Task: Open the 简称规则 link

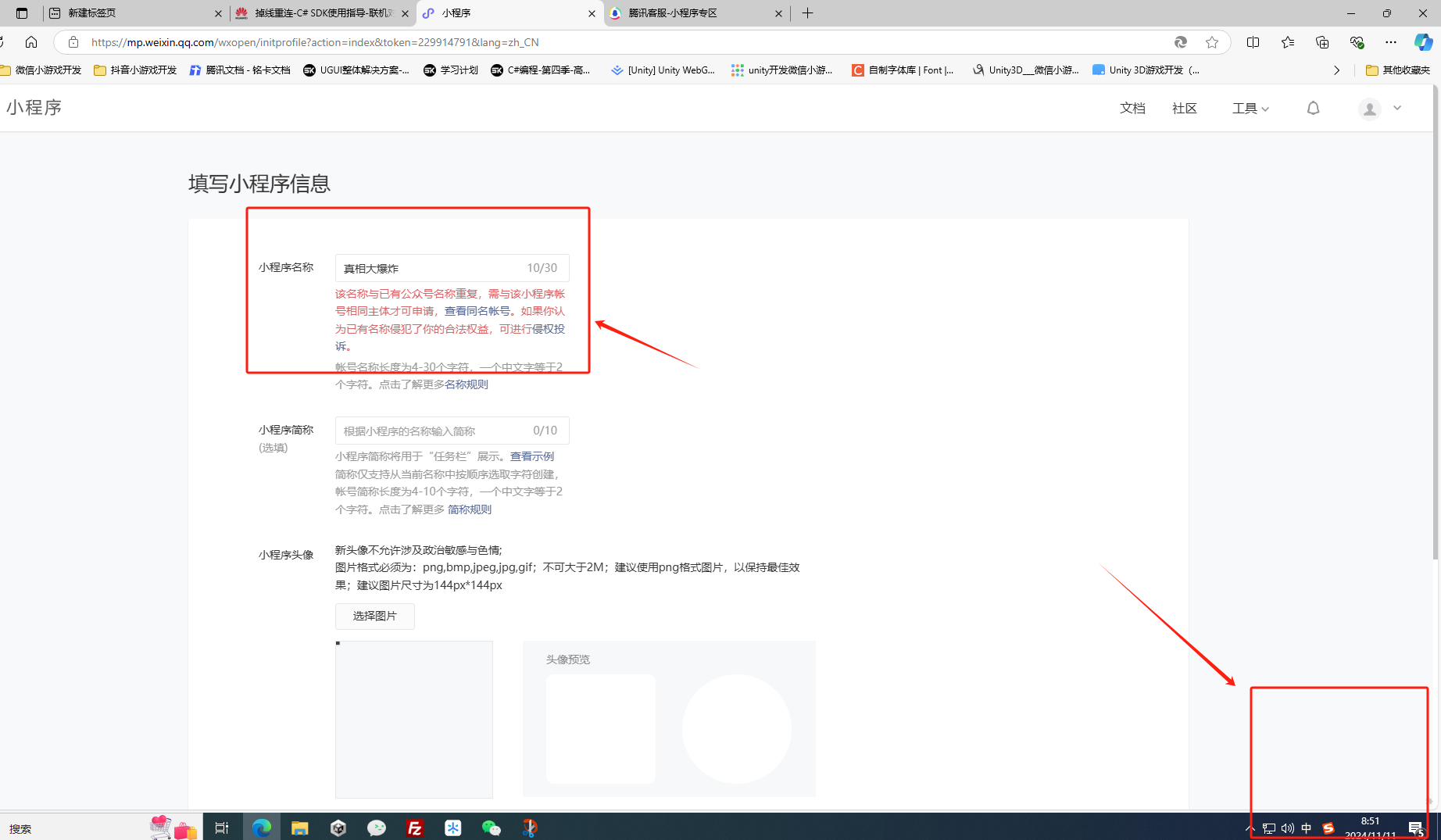Action: point(470,509)
